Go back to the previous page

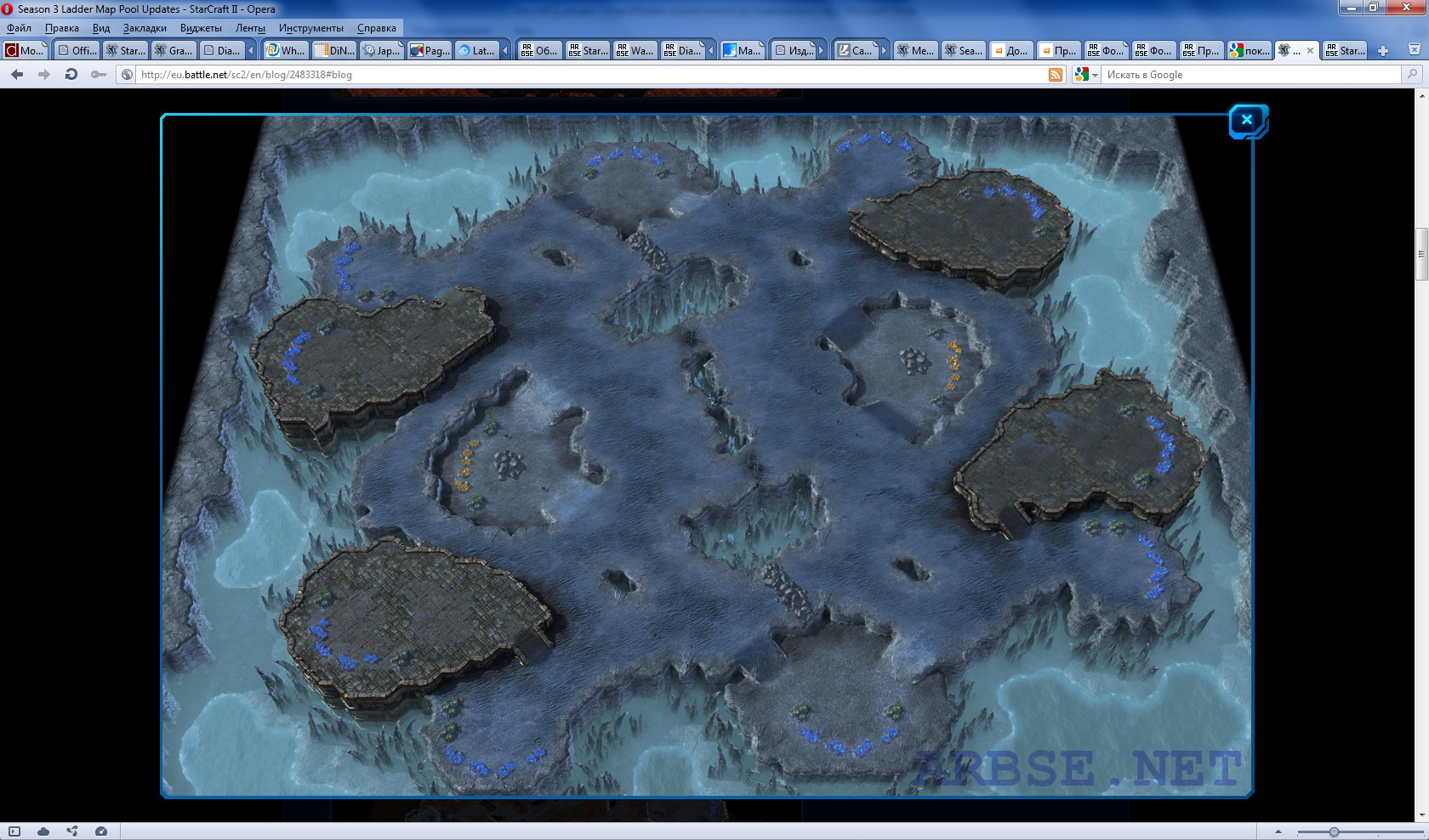(x=17, y=75)
